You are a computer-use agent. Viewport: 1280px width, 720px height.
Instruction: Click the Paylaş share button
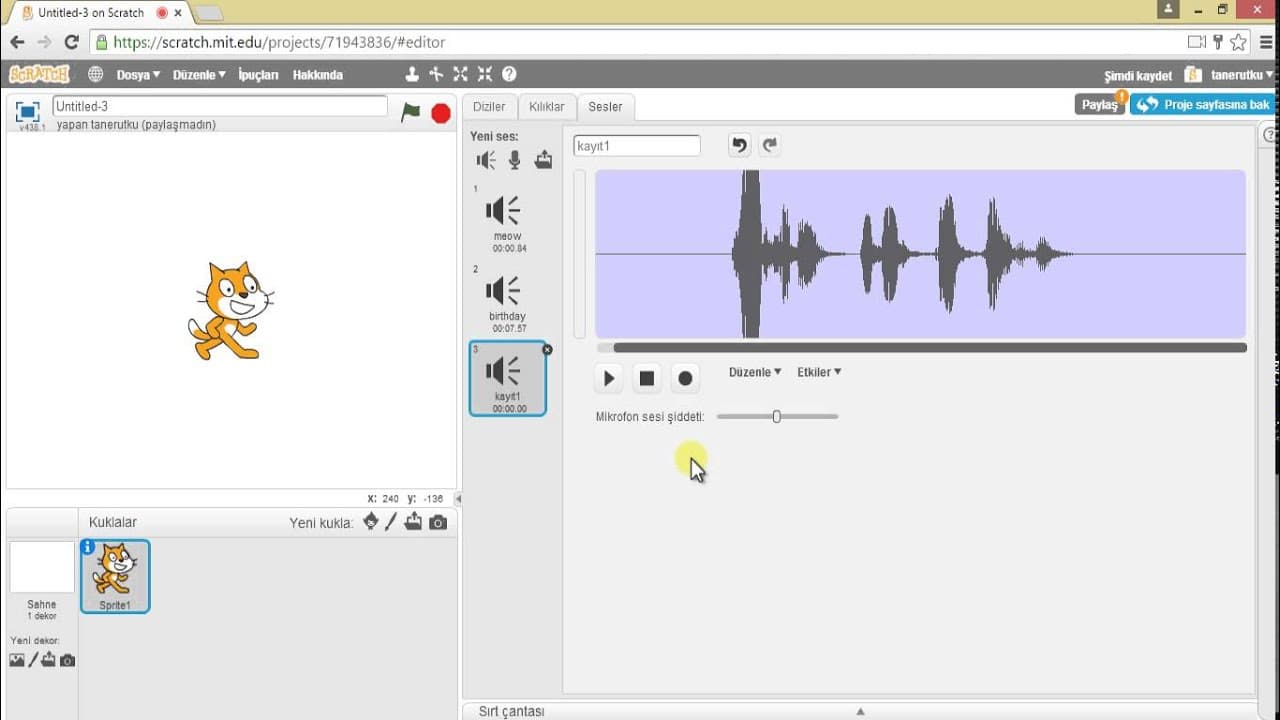click(1100, 105)
